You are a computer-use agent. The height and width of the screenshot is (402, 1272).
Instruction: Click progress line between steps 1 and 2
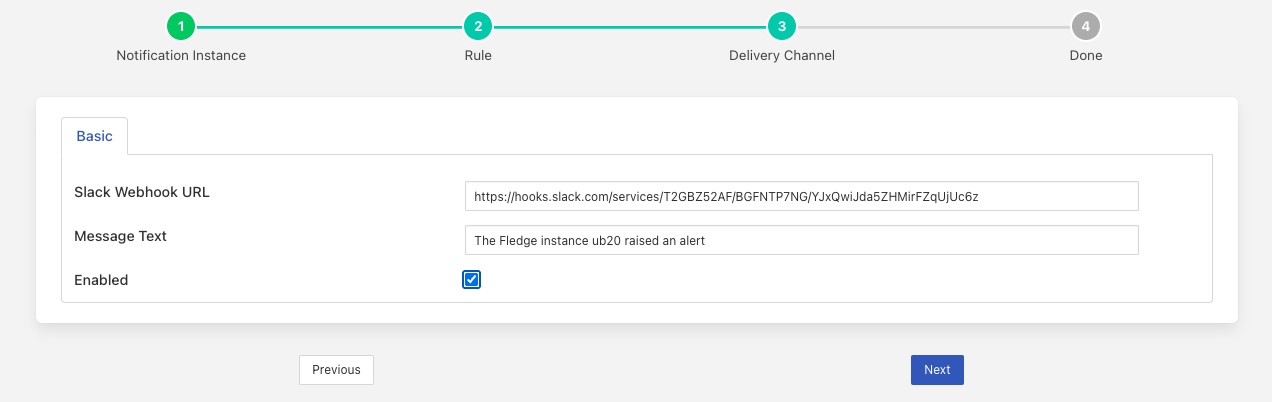(x=330, y=26)
